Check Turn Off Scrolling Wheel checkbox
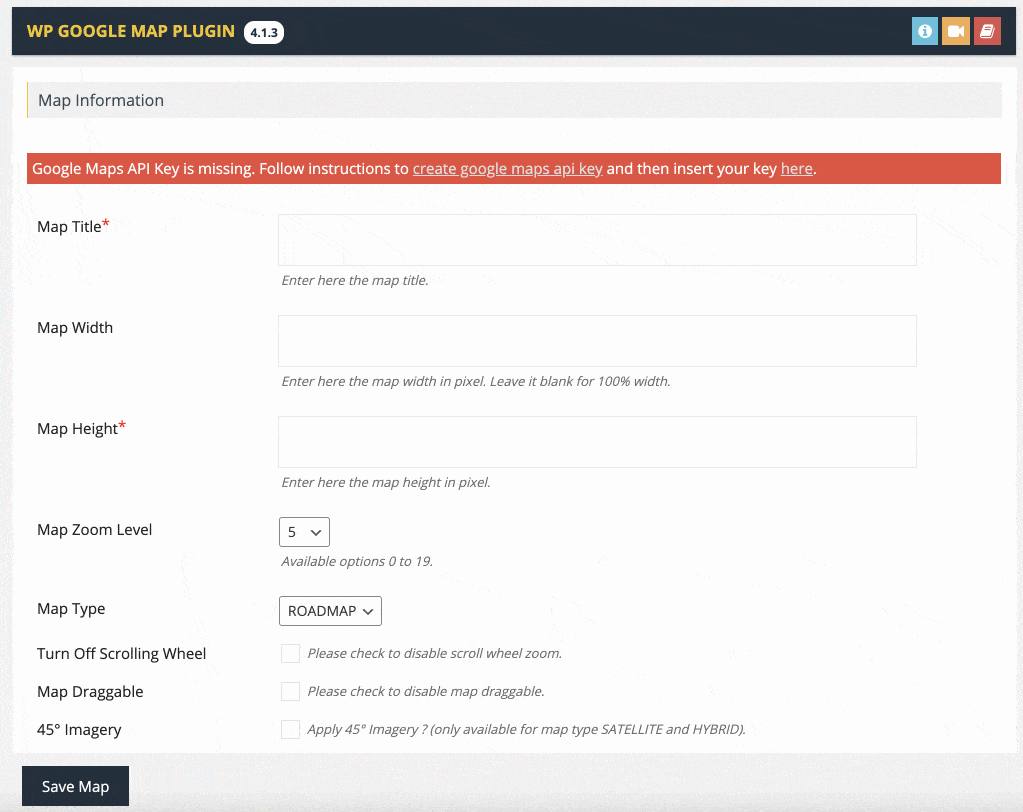The image size is (1023, 812). 290,654
